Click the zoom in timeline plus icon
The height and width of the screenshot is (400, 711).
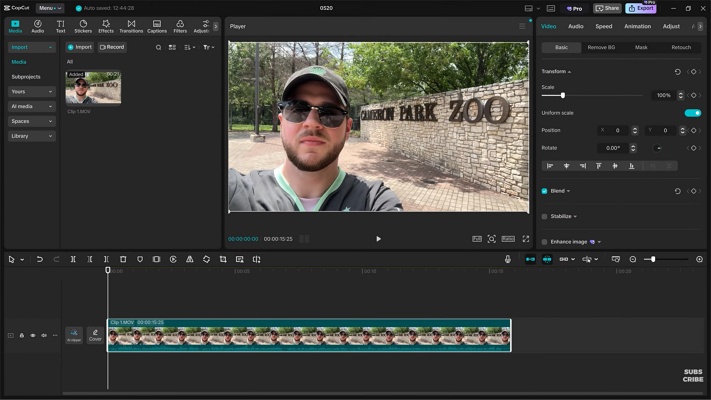[x=699, y=259]
